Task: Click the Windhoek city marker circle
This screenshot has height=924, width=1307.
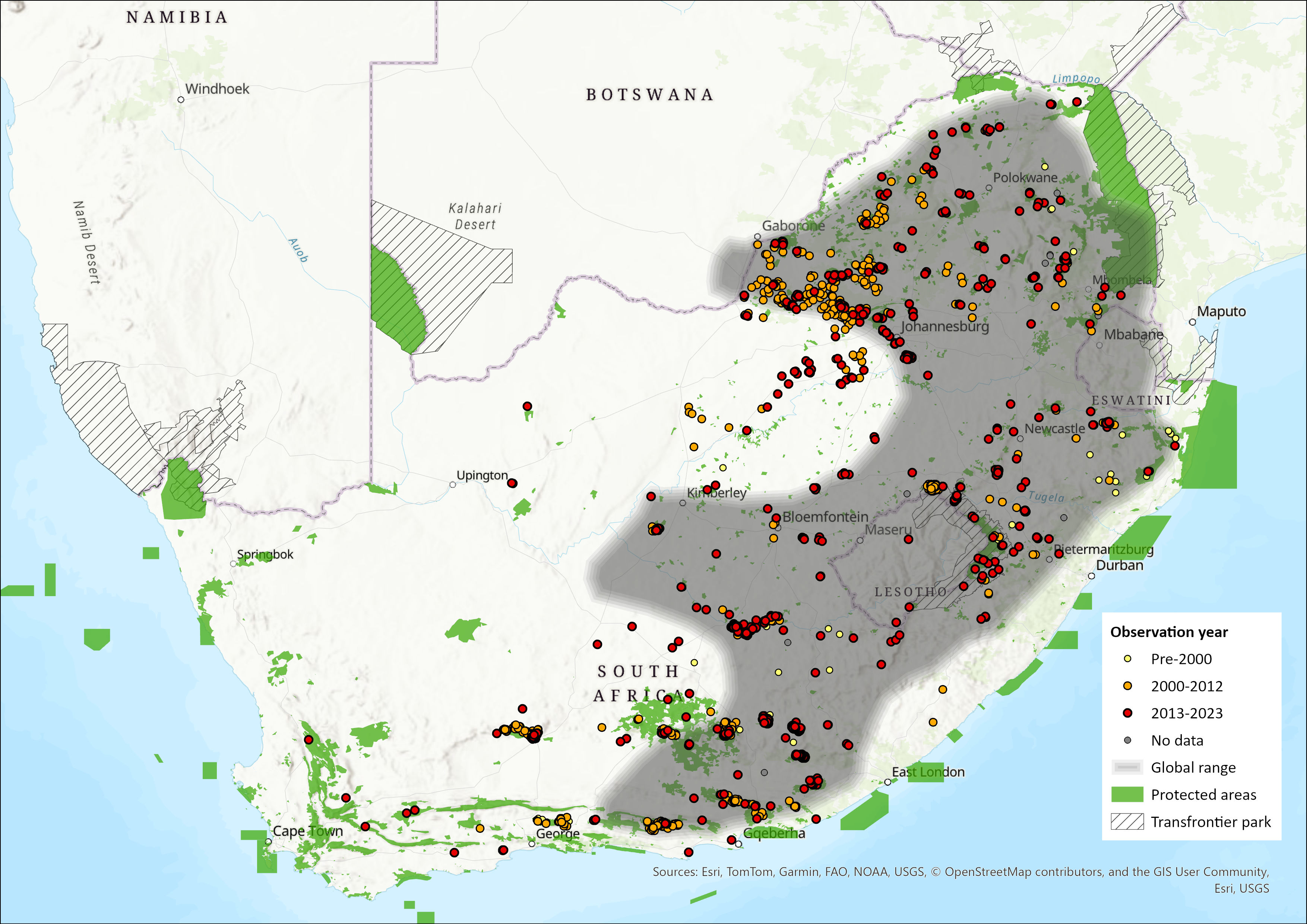Action: tap(181, 99)
